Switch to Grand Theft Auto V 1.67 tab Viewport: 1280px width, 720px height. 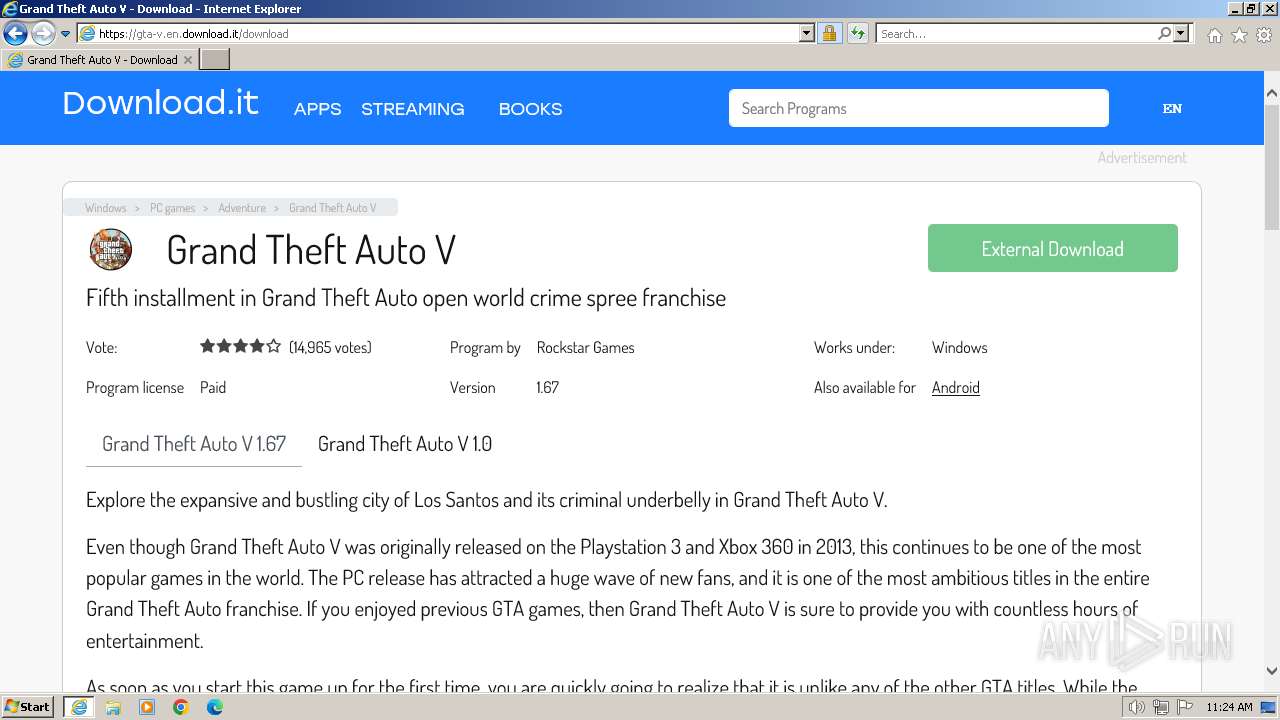coord(194,444)
